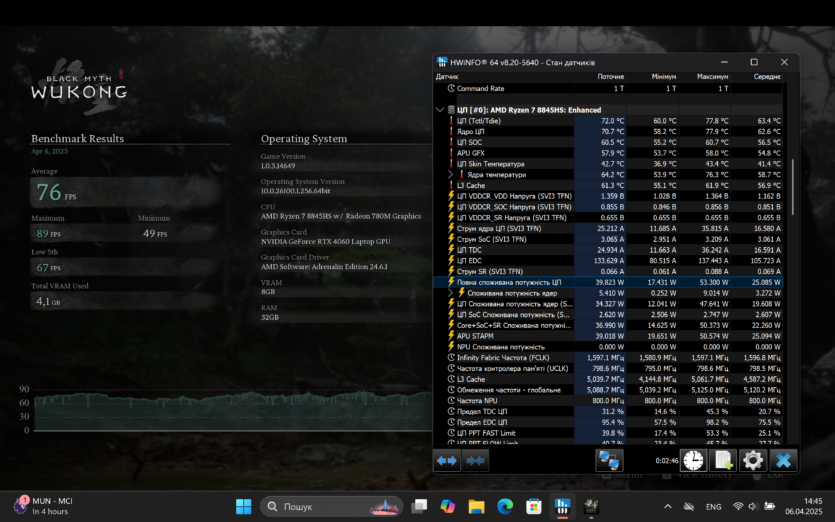This screenshot has height=522, width=835.
Task: Close sensors with the blue X button
Action: pos(783,460)
